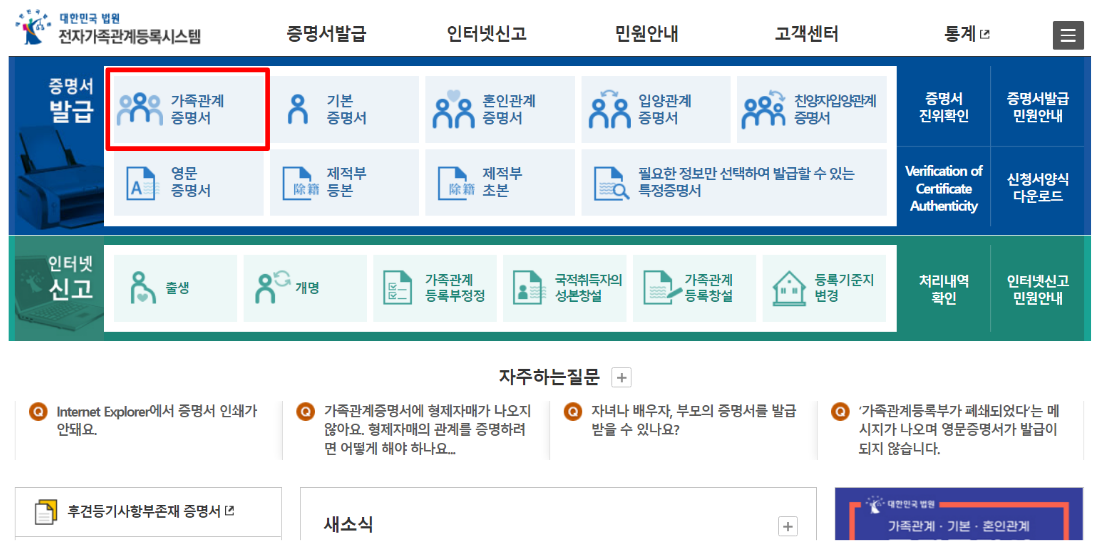Viewport: 1096px width, 547px height.
Task: Open the 인터넷신고 top menu
Action: [x=486, y=34]
